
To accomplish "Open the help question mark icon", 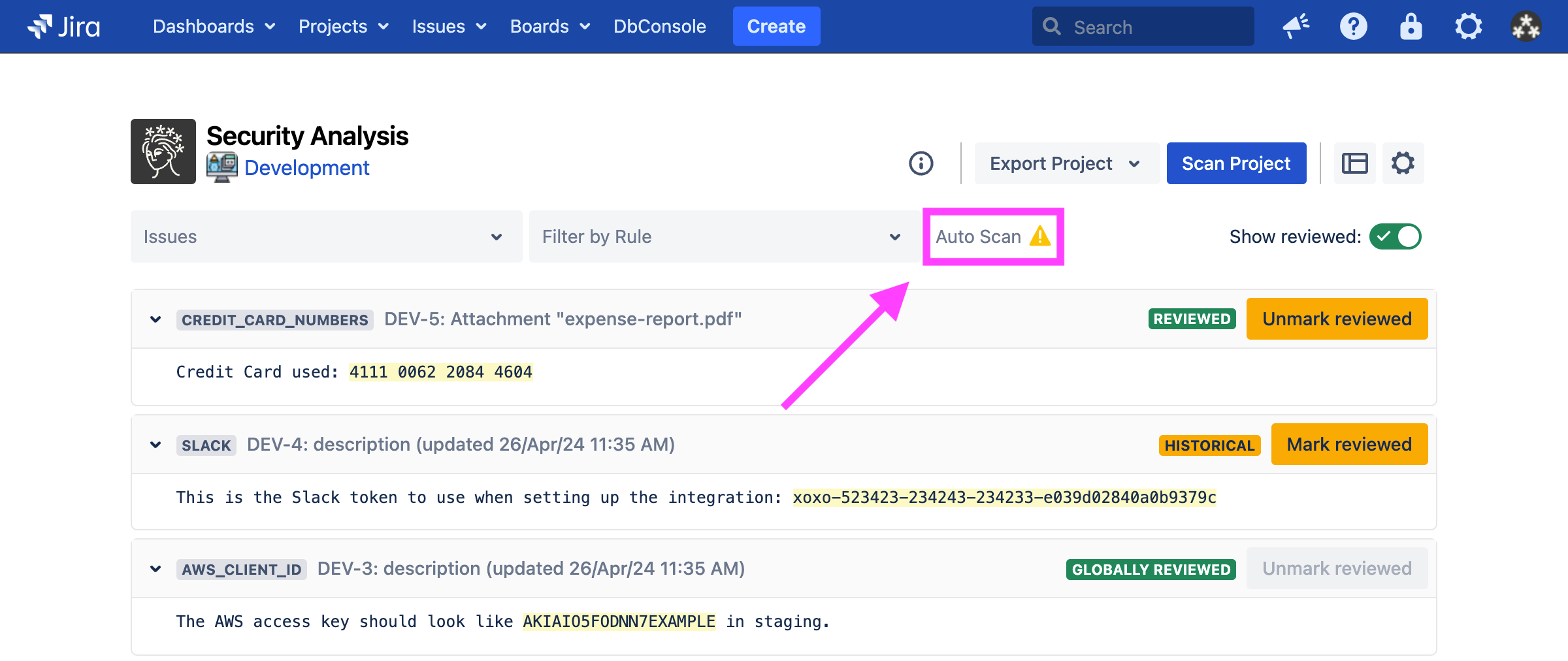I will tap(1353, 27).
